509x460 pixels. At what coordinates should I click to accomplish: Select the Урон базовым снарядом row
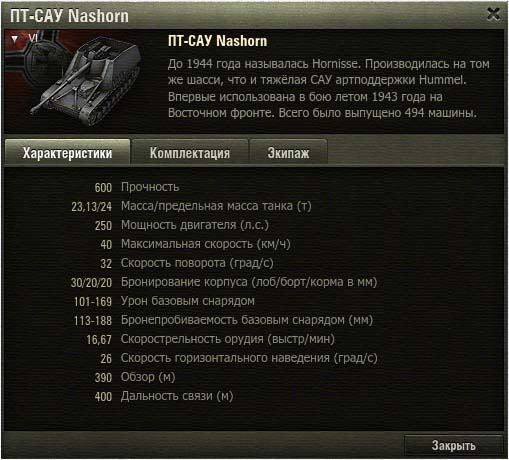tap(164, 301)
